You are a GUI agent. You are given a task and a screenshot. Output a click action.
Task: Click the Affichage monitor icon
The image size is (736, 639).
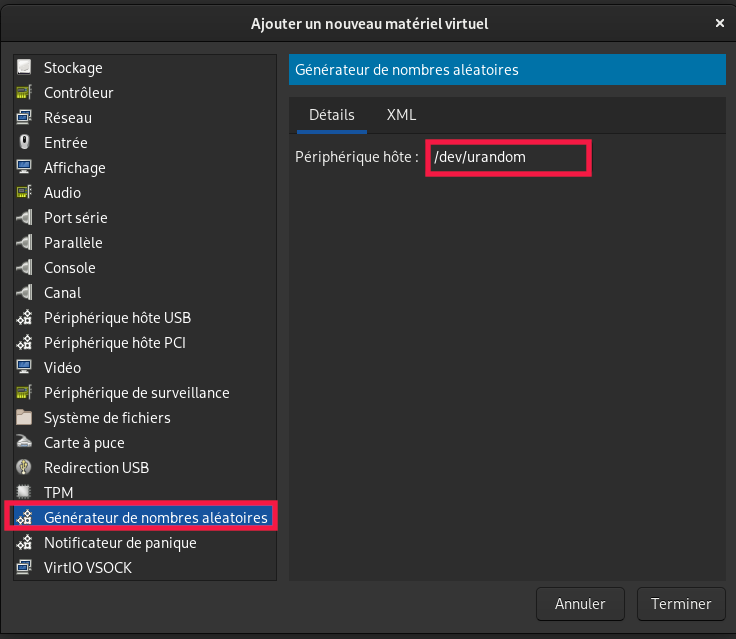[25, 168]
